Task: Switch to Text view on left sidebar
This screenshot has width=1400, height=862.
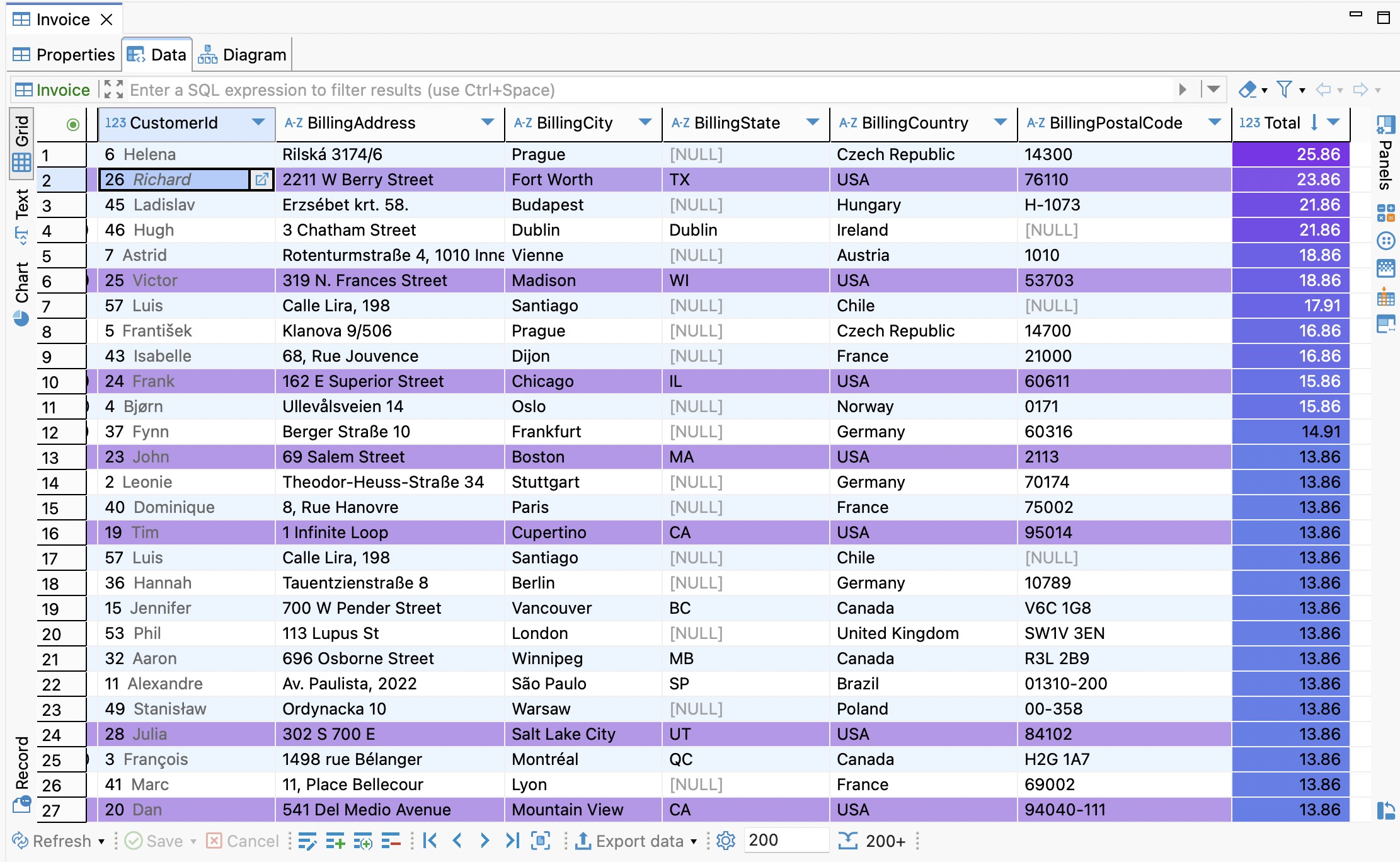Action: 22,214
